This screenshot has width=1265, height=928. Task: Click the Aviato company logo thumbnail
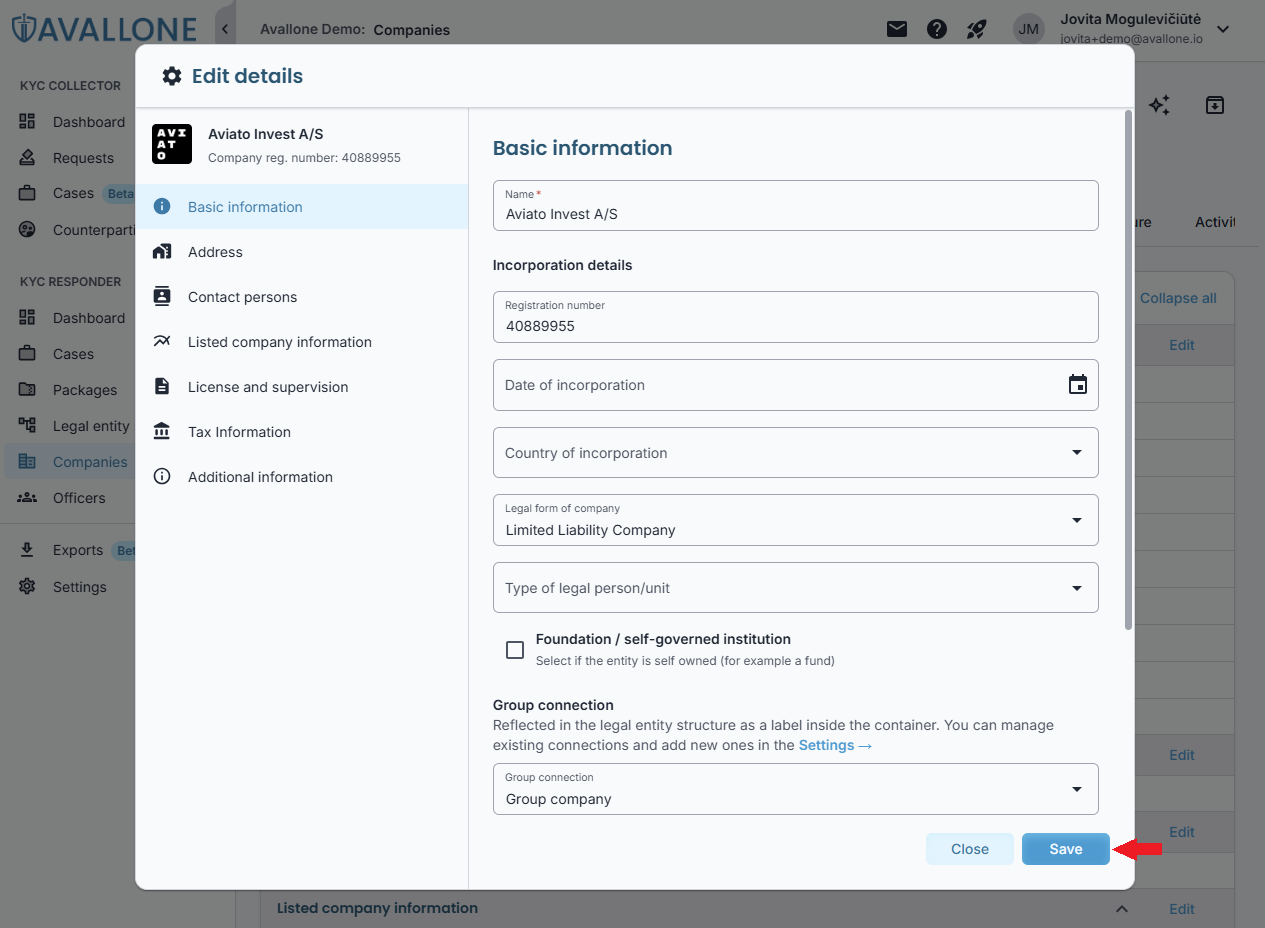(172, 144)
